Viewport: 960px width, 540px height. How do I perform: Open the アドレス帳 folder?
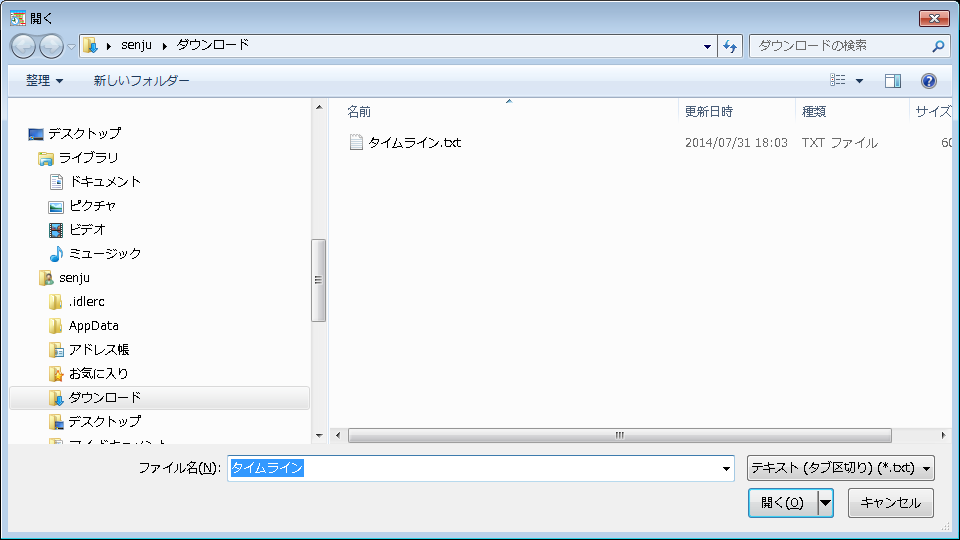[99, 350]
